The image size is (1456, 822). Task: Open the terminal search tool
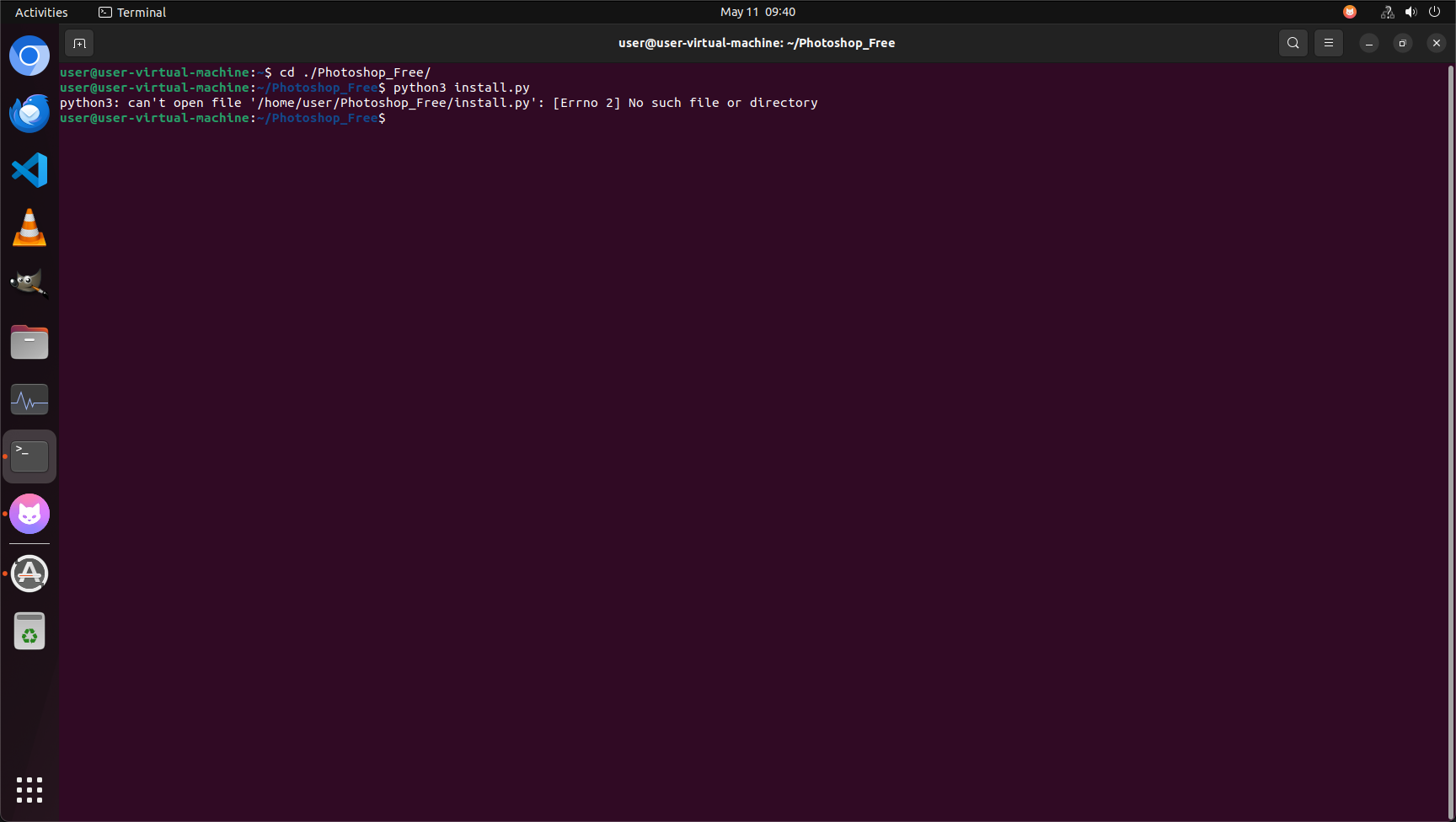click(x=1293, y=43)
